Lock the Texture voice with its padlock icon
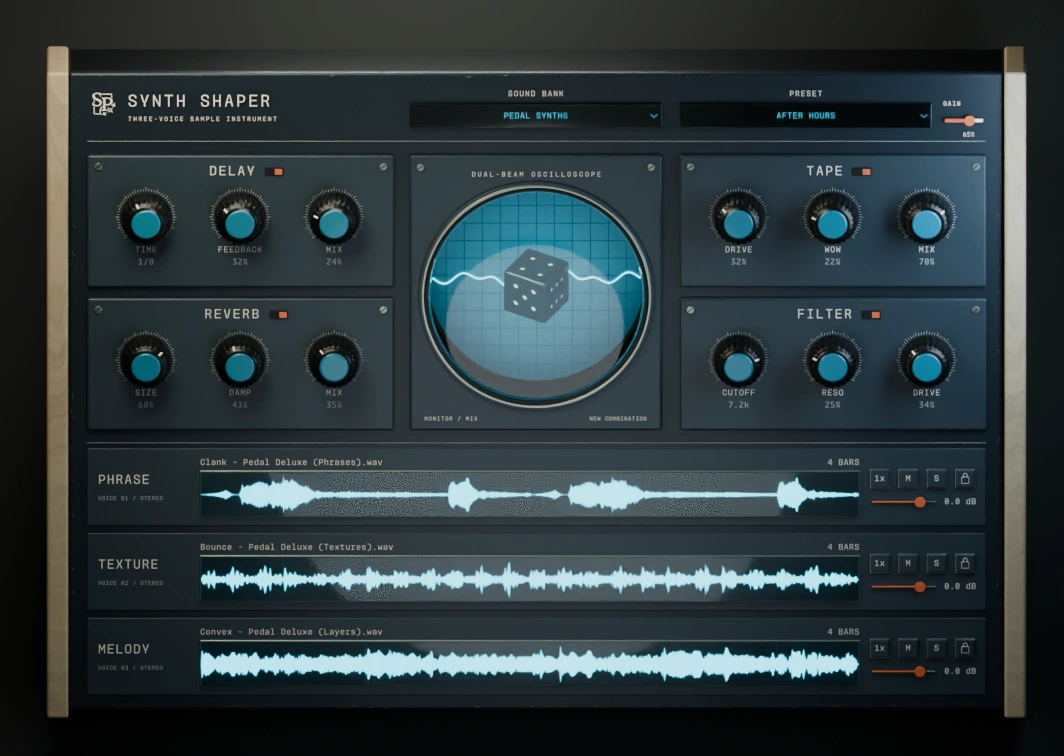This screenshot has height=756, width=1064. click(x=964, y=563)
